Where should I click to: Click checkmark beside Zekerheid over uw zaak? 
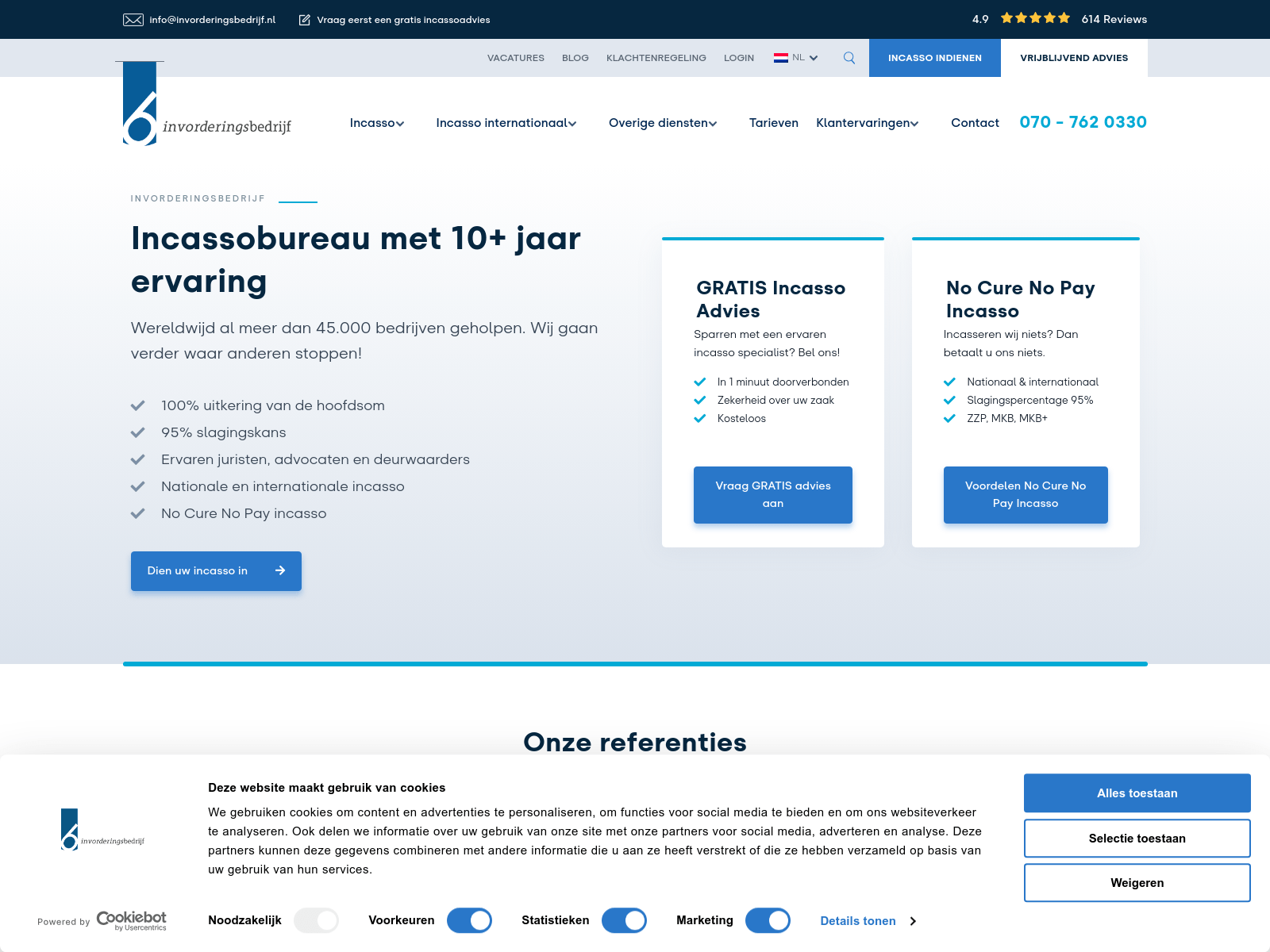coord(700,400)
